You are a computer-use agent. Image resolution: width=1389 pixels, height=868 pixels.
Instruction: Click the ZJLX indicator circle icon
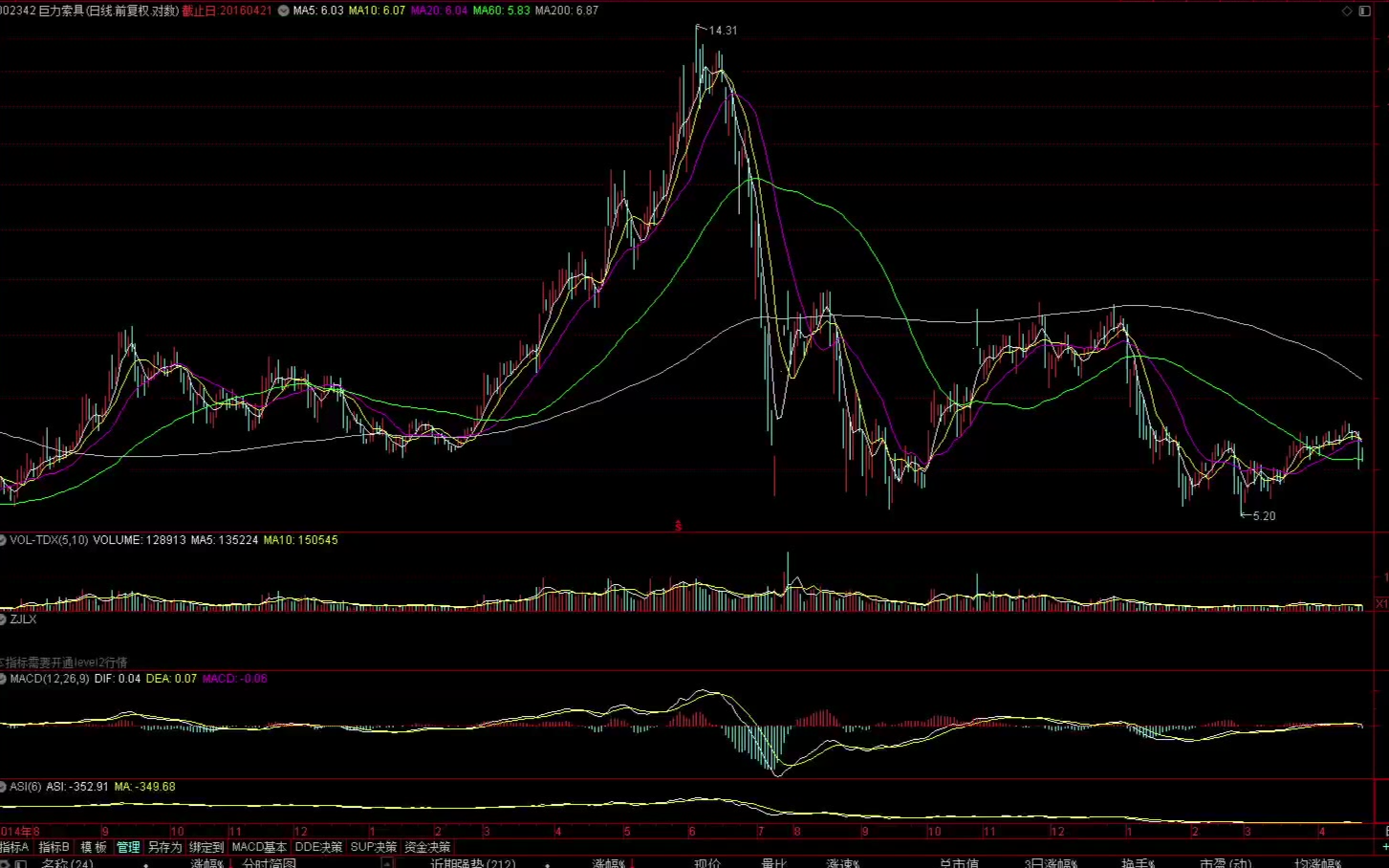pos(3,619)
